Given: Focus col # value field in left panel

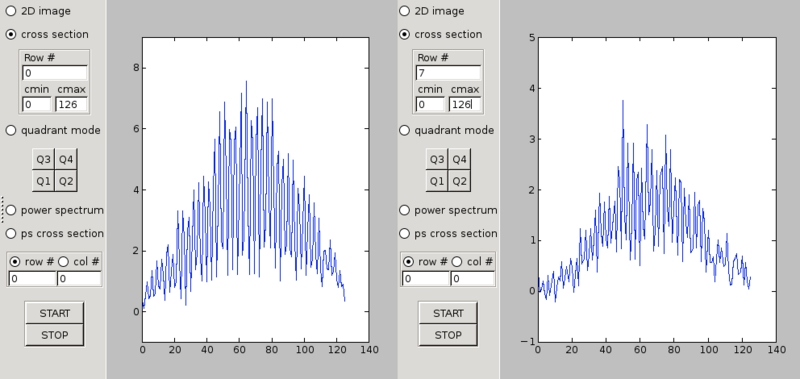Looking at the screenshot, I should point(79,279).
